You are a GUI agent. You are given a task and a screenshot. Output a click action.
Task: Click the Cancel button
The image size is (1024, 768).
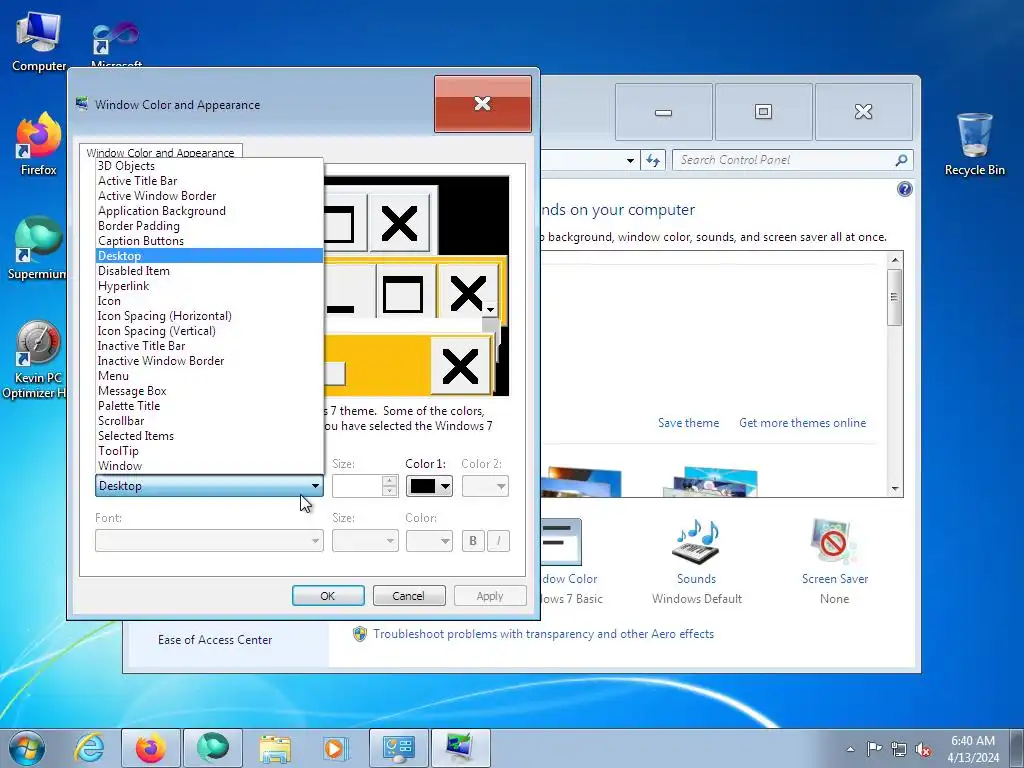tap(409, 596)
